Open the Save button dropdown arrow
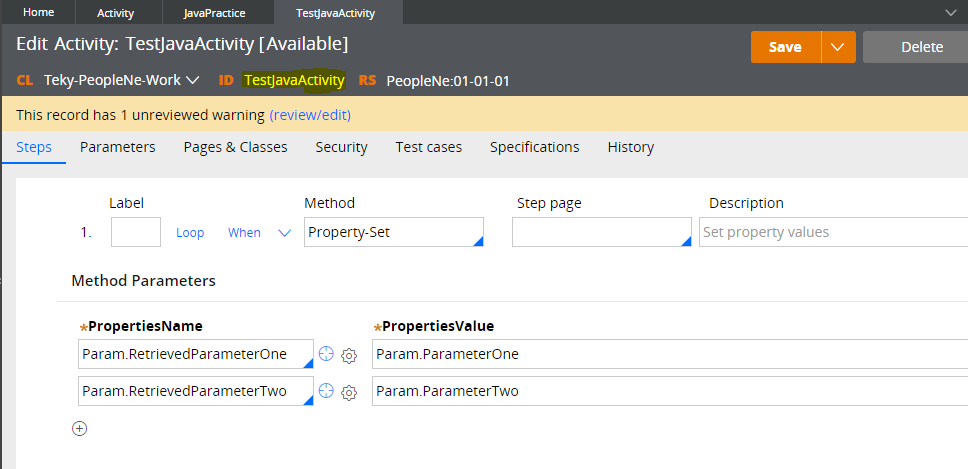The height and width of the screenshot is (469, 968). [x=838, y=47]
